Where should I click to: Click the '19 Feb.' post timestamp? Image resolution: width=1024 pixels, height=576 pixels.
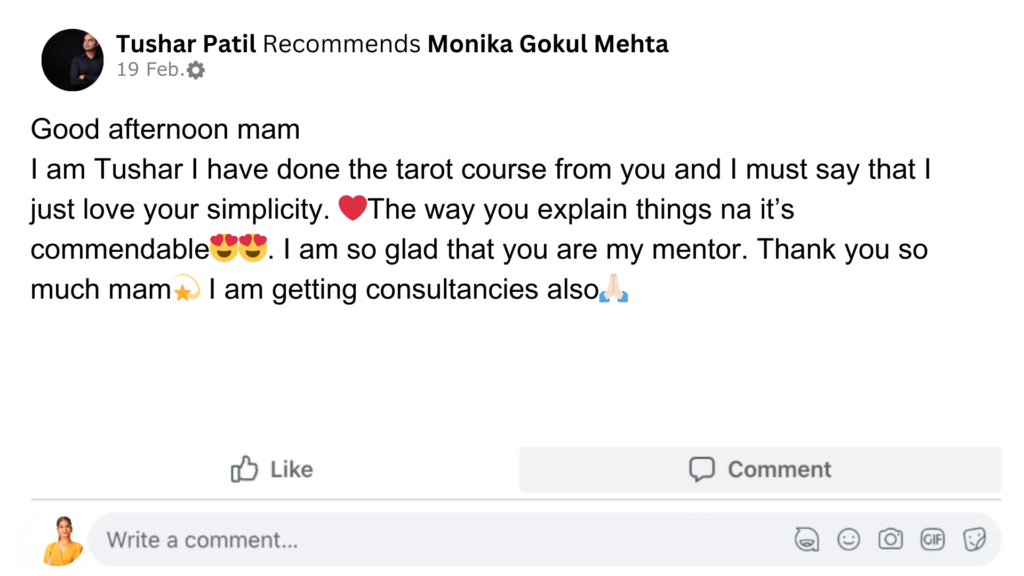point(150,70)
